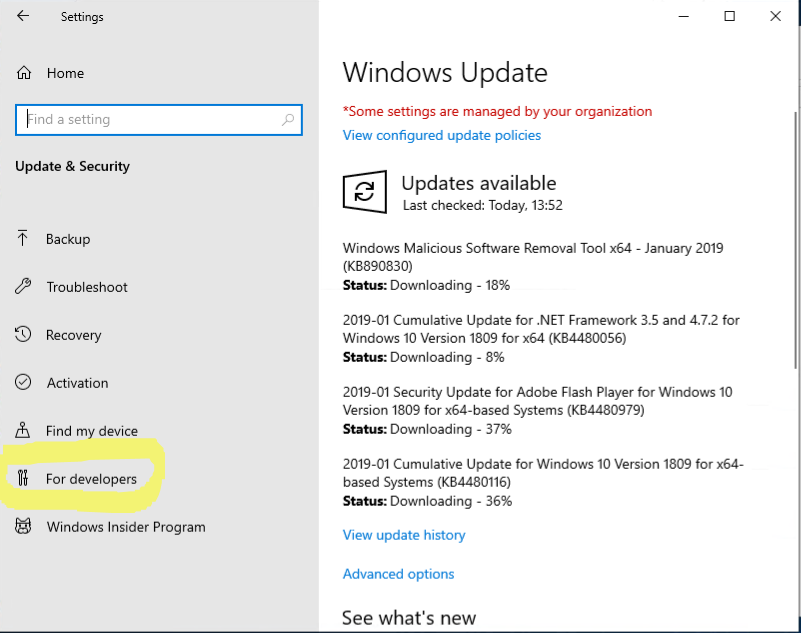Screen dimensions: 801x633
Task: Click the Troubleshoot wrench icon
Action: click(x=23, y=286)
